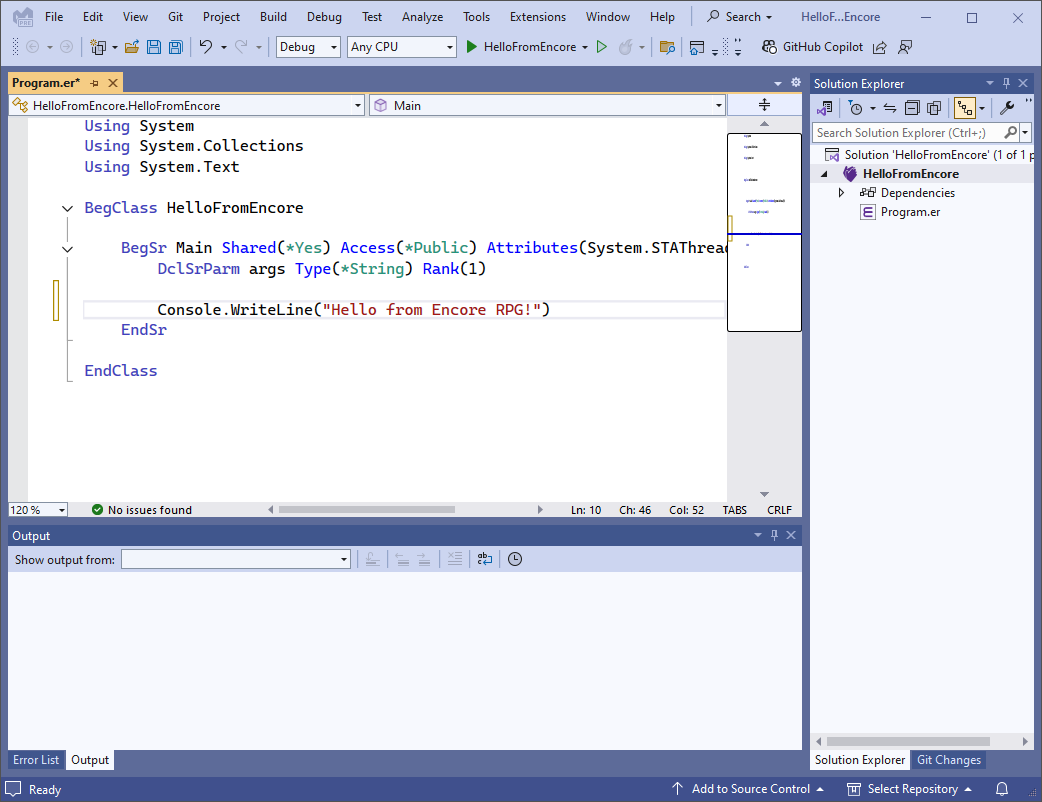
Task: Toggle word wrap in Output panel
Action: point(484,559)
